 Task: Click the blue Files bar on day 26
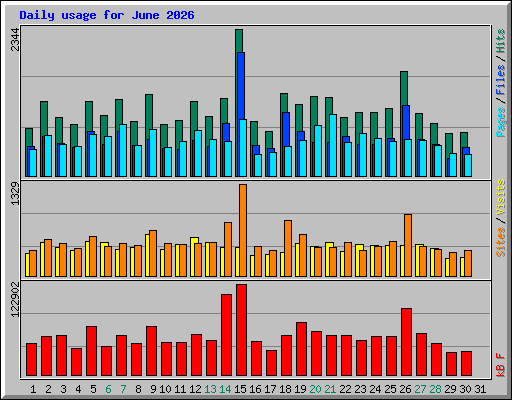pos(407,122)
